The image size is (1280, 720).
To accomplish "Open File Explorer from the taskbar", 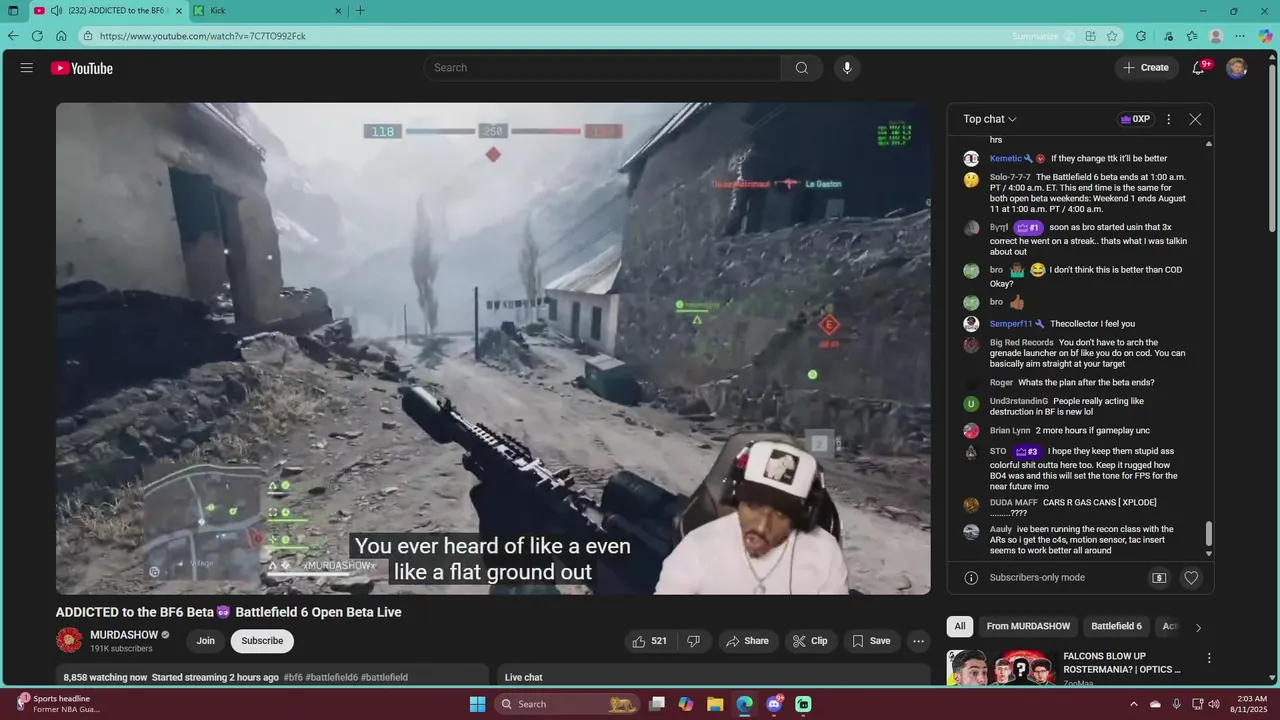I will coord(715,704).
